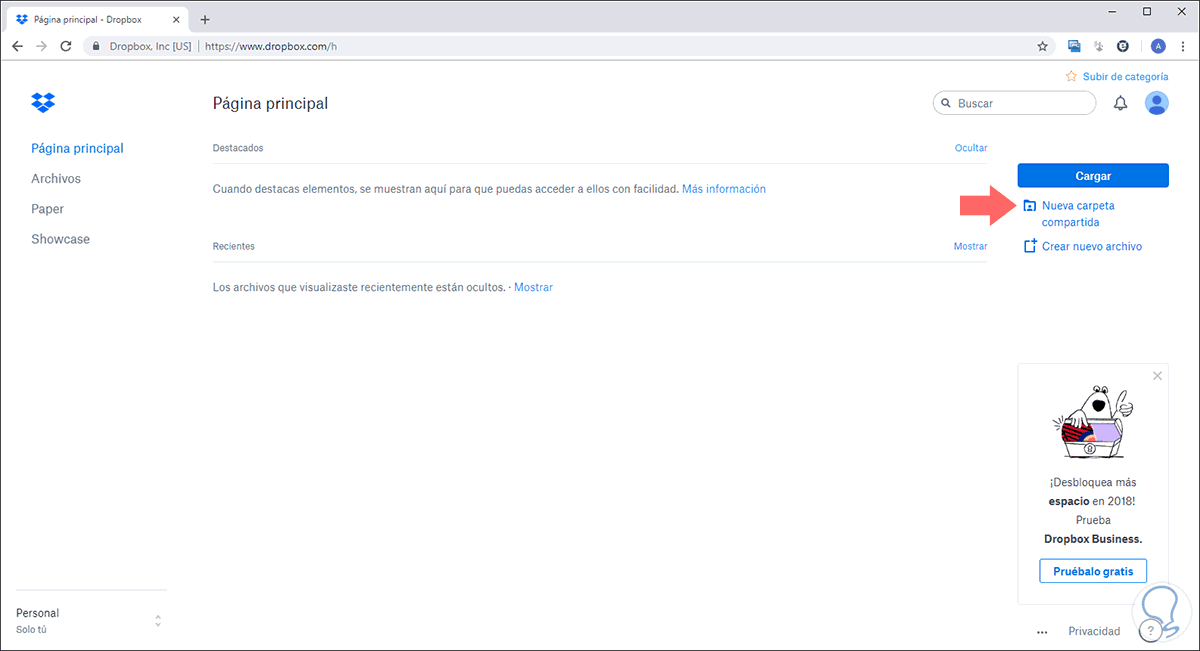Bookmark the page with the star icon
The image size is (1200, 651).
click(x=1043, y=46)
